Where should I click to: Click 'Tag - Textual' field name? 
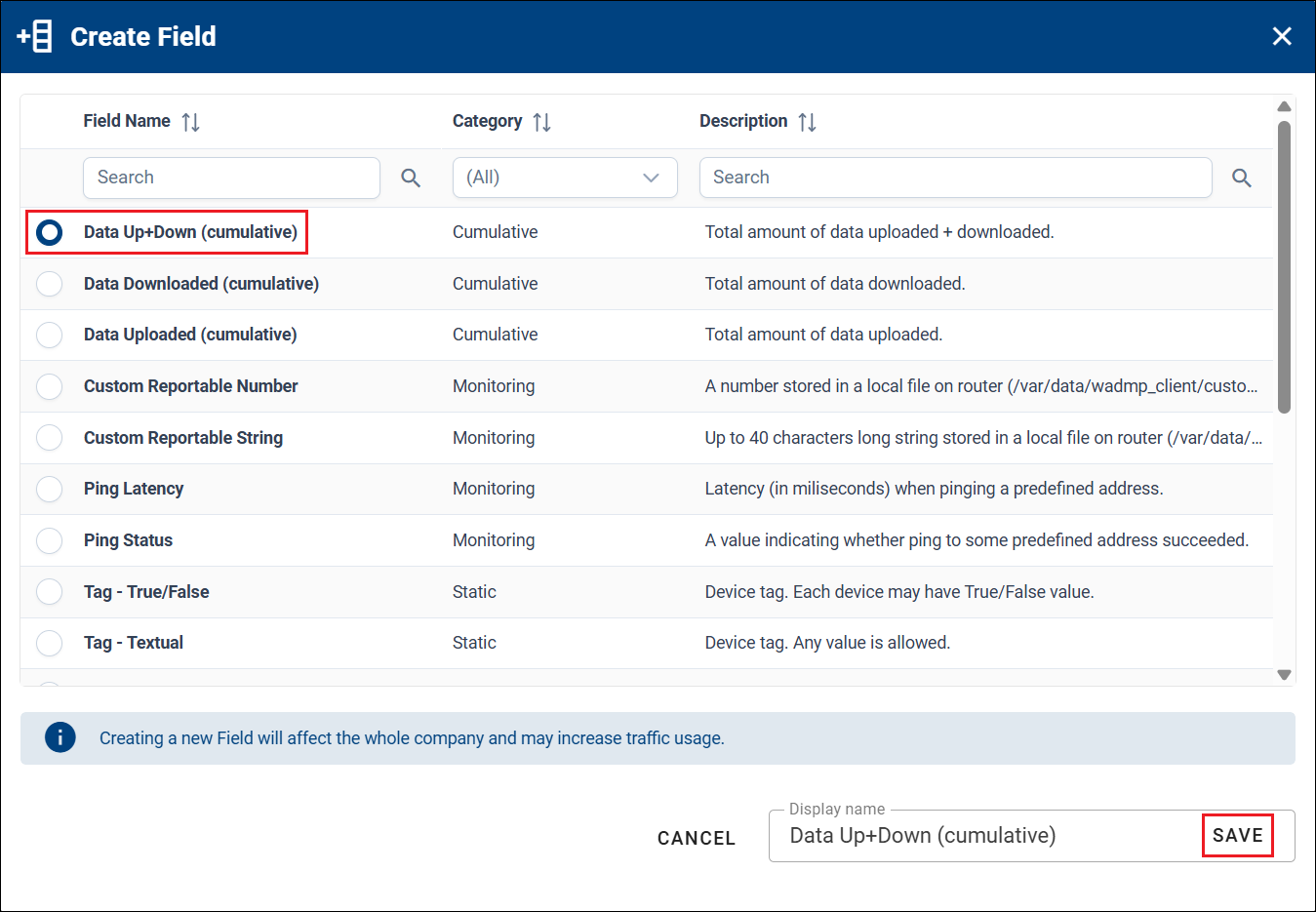(134, 643)
